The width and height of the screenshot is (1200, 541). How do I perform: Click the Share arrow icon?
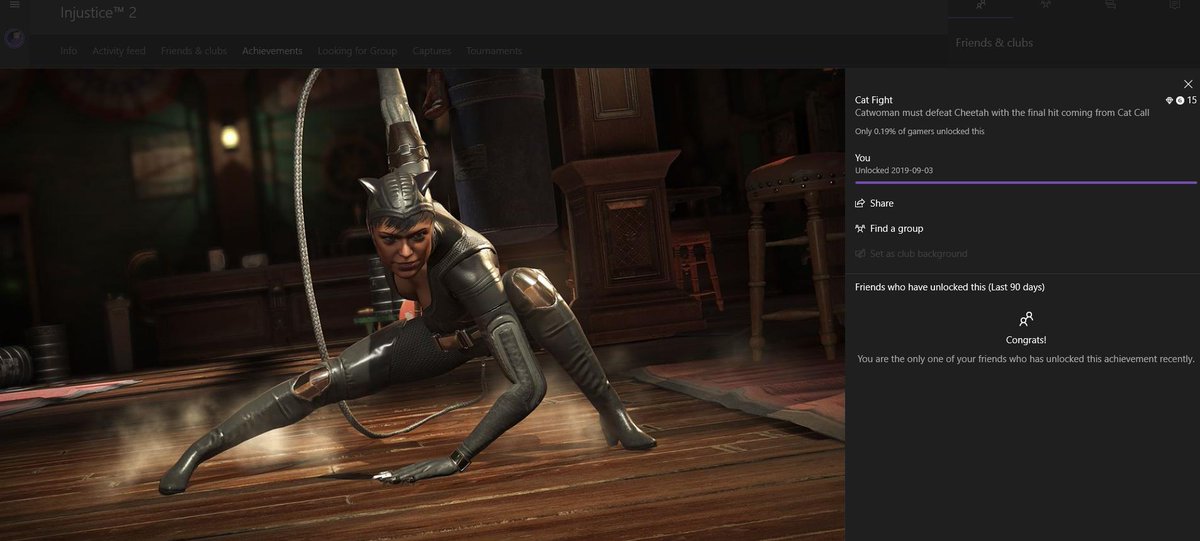click(860, 203)
